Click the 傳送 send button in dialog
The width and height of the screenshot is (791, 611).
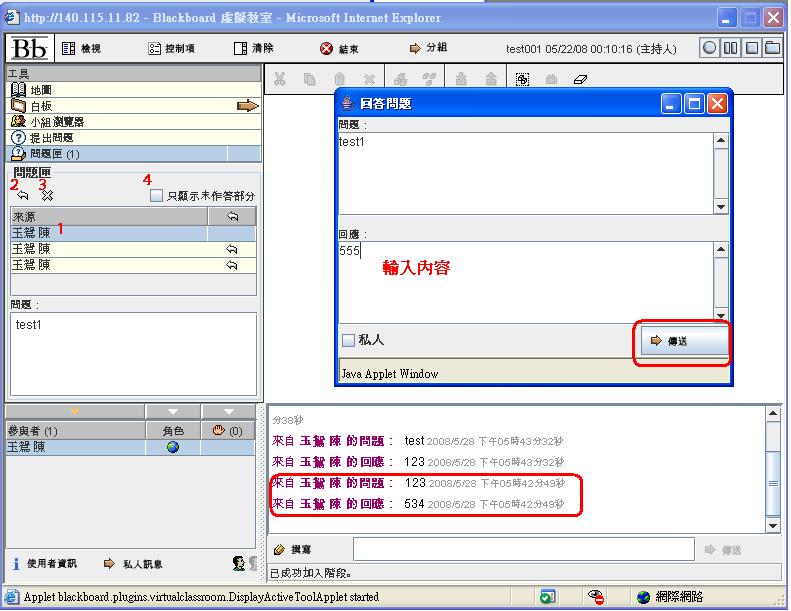click(x=683, y=341)
